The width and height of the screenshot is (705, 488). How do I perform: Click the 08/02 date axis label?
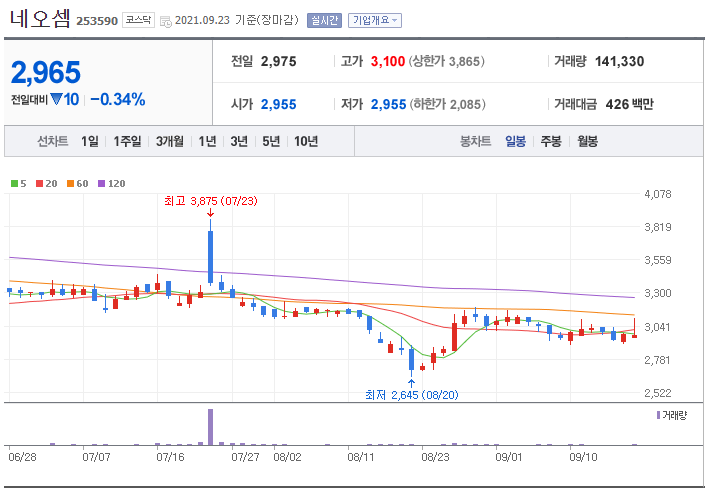(x=288, y=457)
